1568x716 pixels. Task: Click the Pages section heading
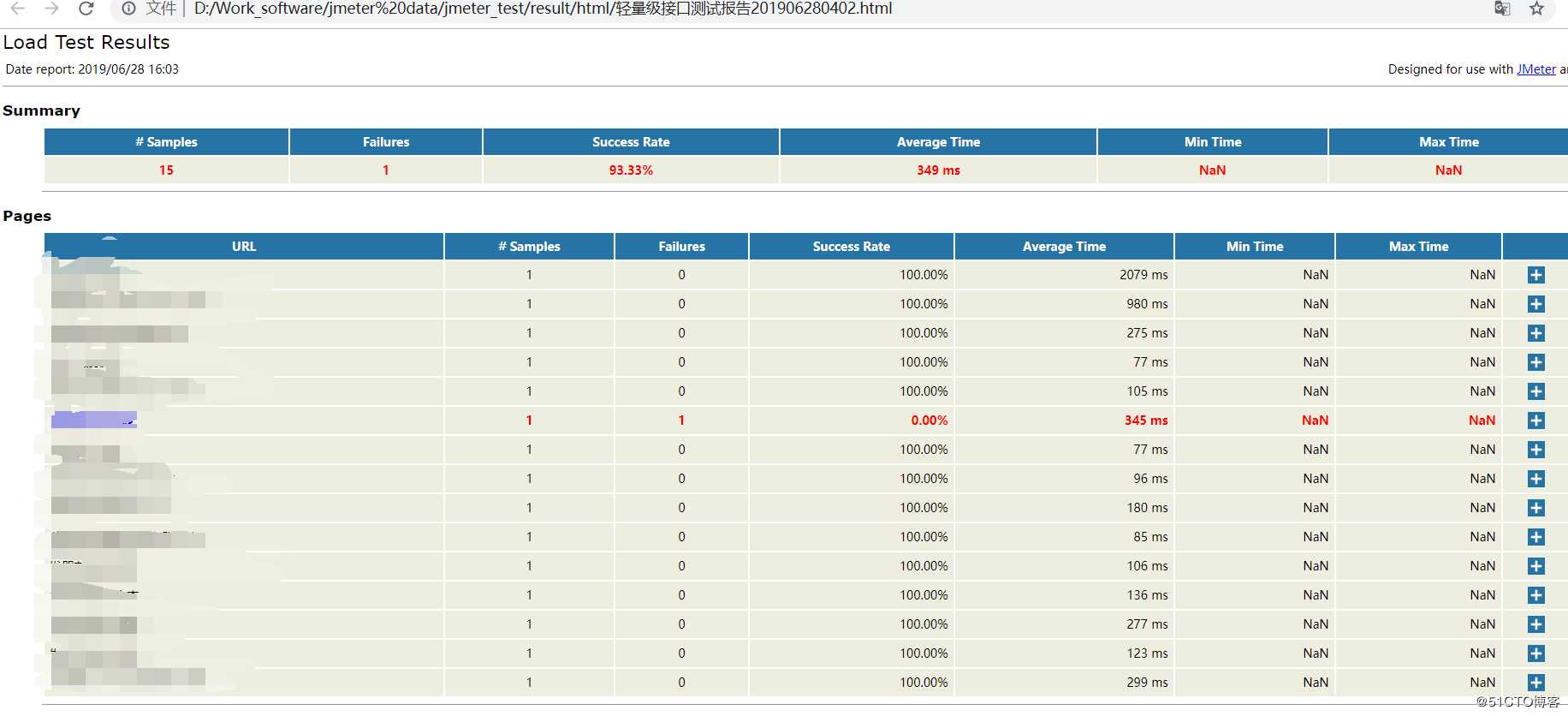click(x=27, y=216)
